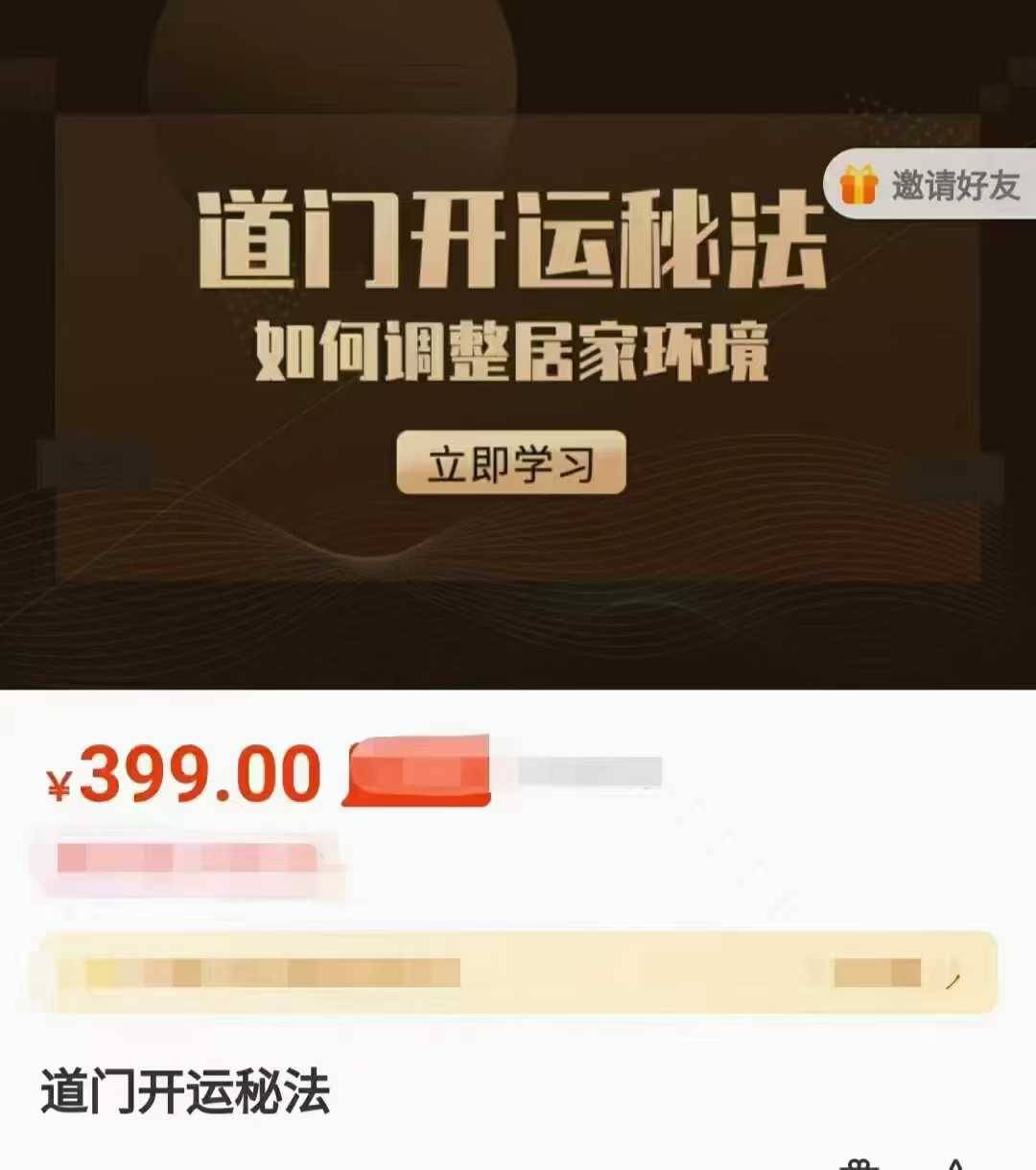Screen dimensions: 1036x1170
Task: Open the dark course cover banner image
Action: [518, 344]
